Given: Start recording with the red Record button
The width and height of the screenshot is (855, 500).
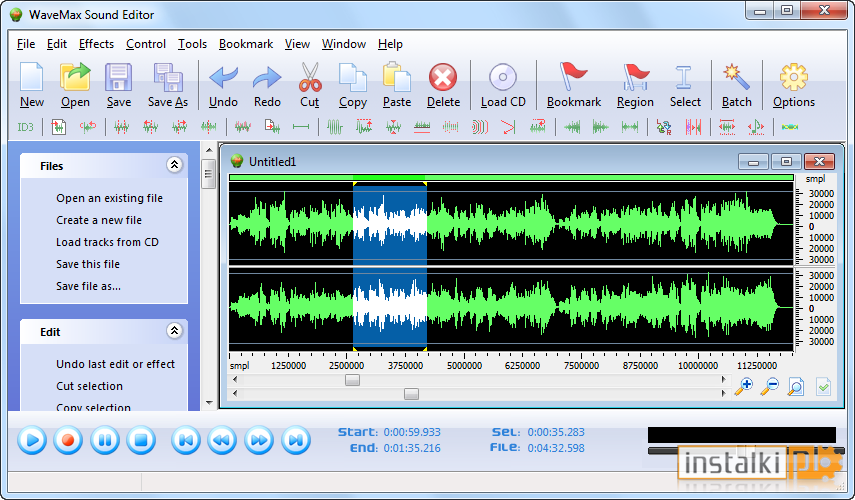Looking at the screenshot, I should (68, 440).
